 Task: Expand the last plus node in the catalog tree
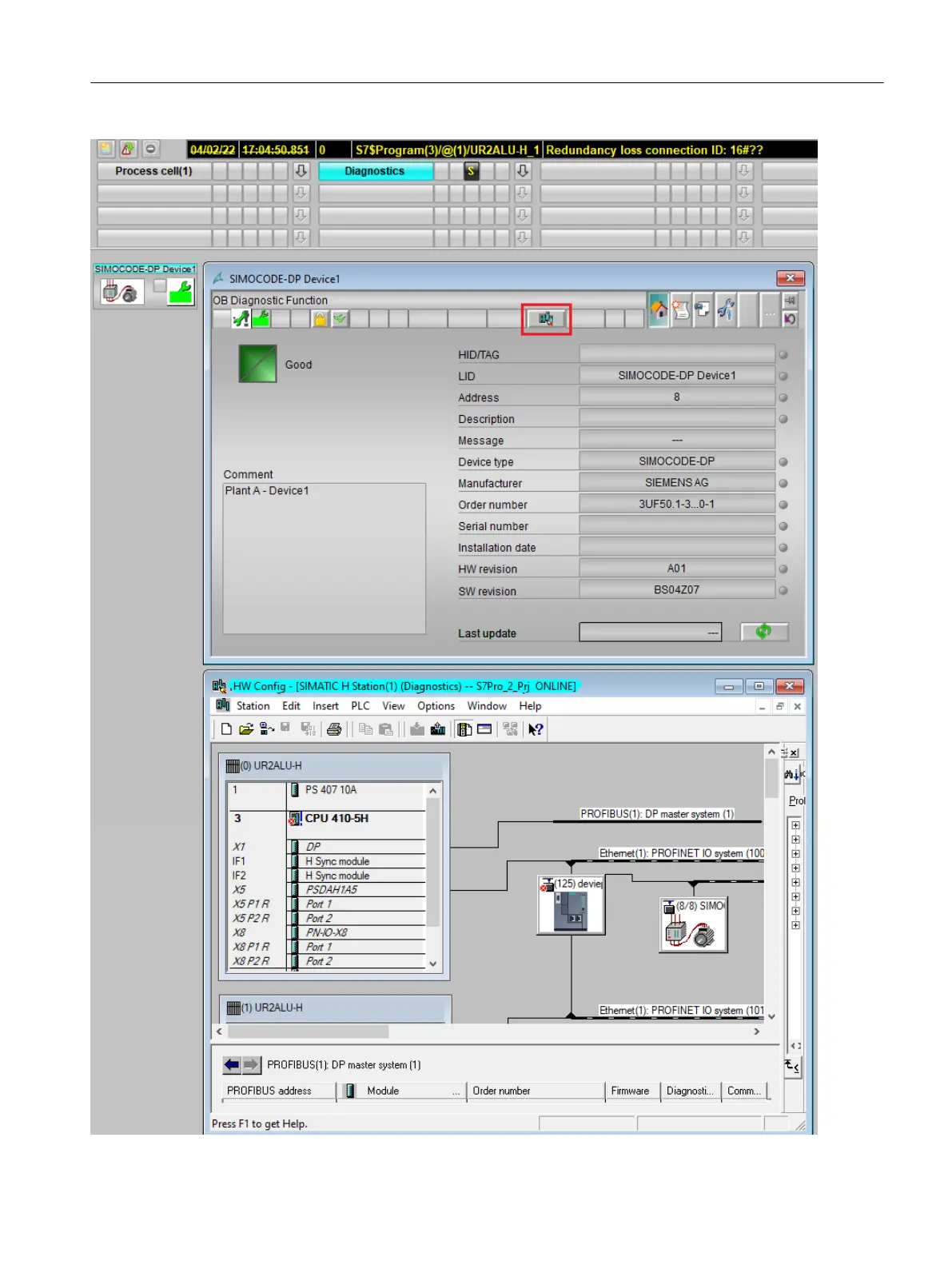(795, 925)
